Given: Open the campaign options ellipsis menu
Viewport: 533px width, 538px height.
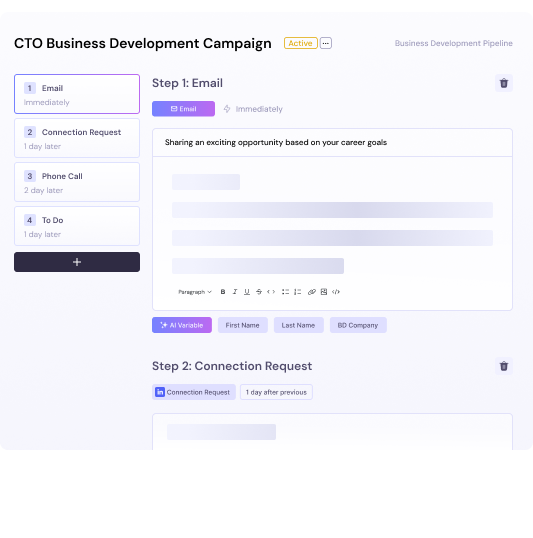Looking at the screenshot, I should 326,43.
